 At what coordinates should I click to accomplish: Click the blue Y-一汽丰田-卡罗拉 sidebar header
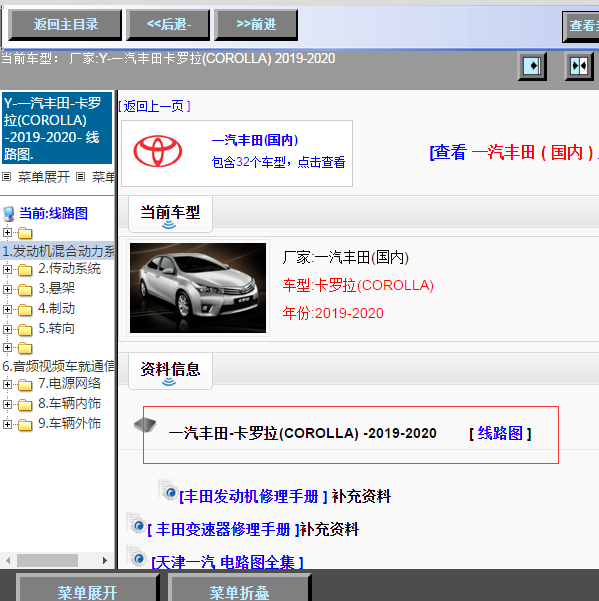(x=57, y=128)
